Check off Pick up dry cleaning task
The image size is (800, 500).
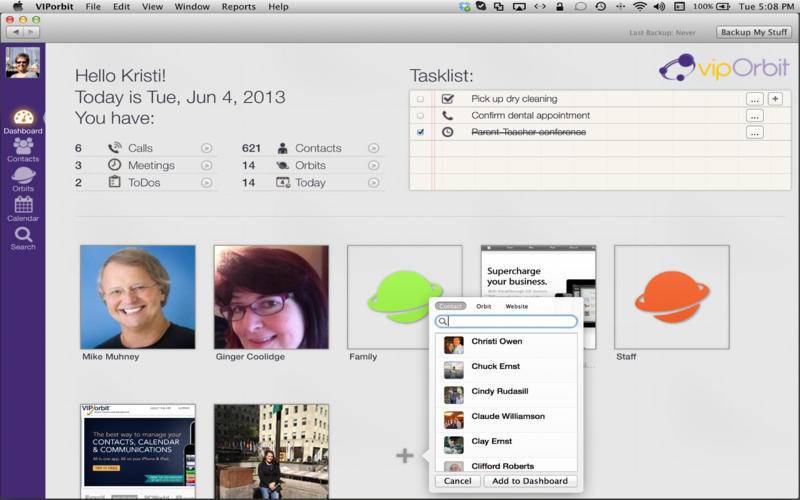pos(420,99)
